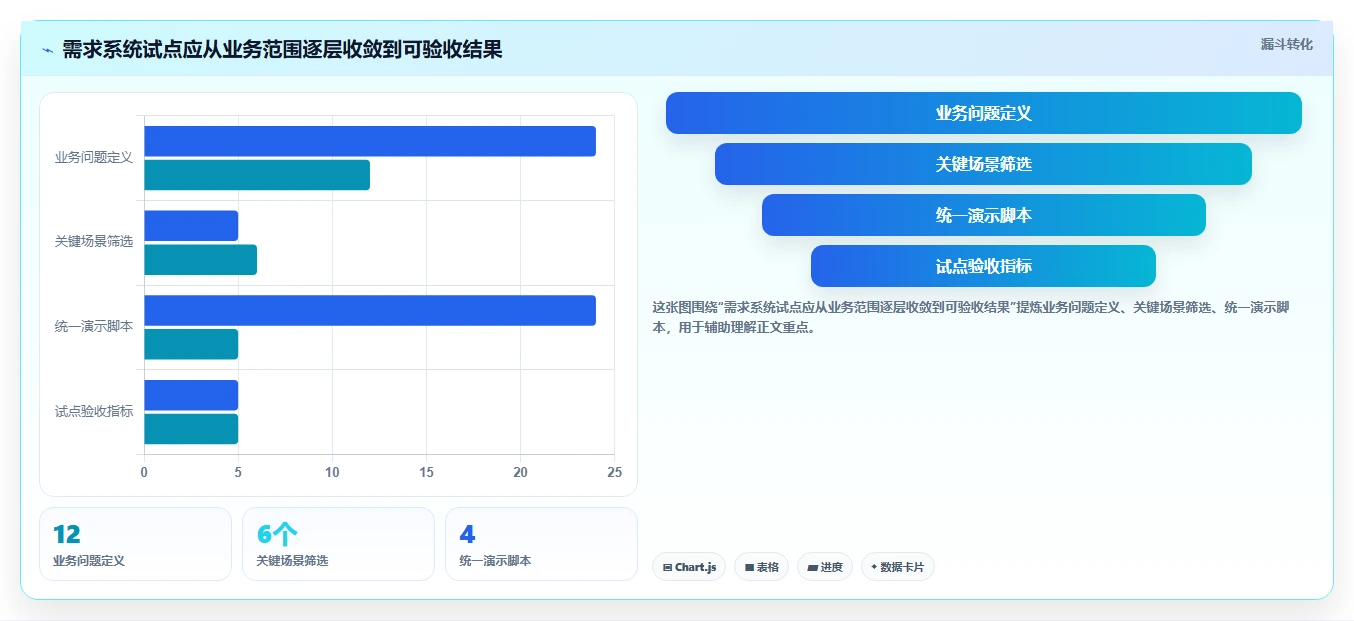
Task: Open the 4 统一演示脚本 stat card
Action: [541, 544]
